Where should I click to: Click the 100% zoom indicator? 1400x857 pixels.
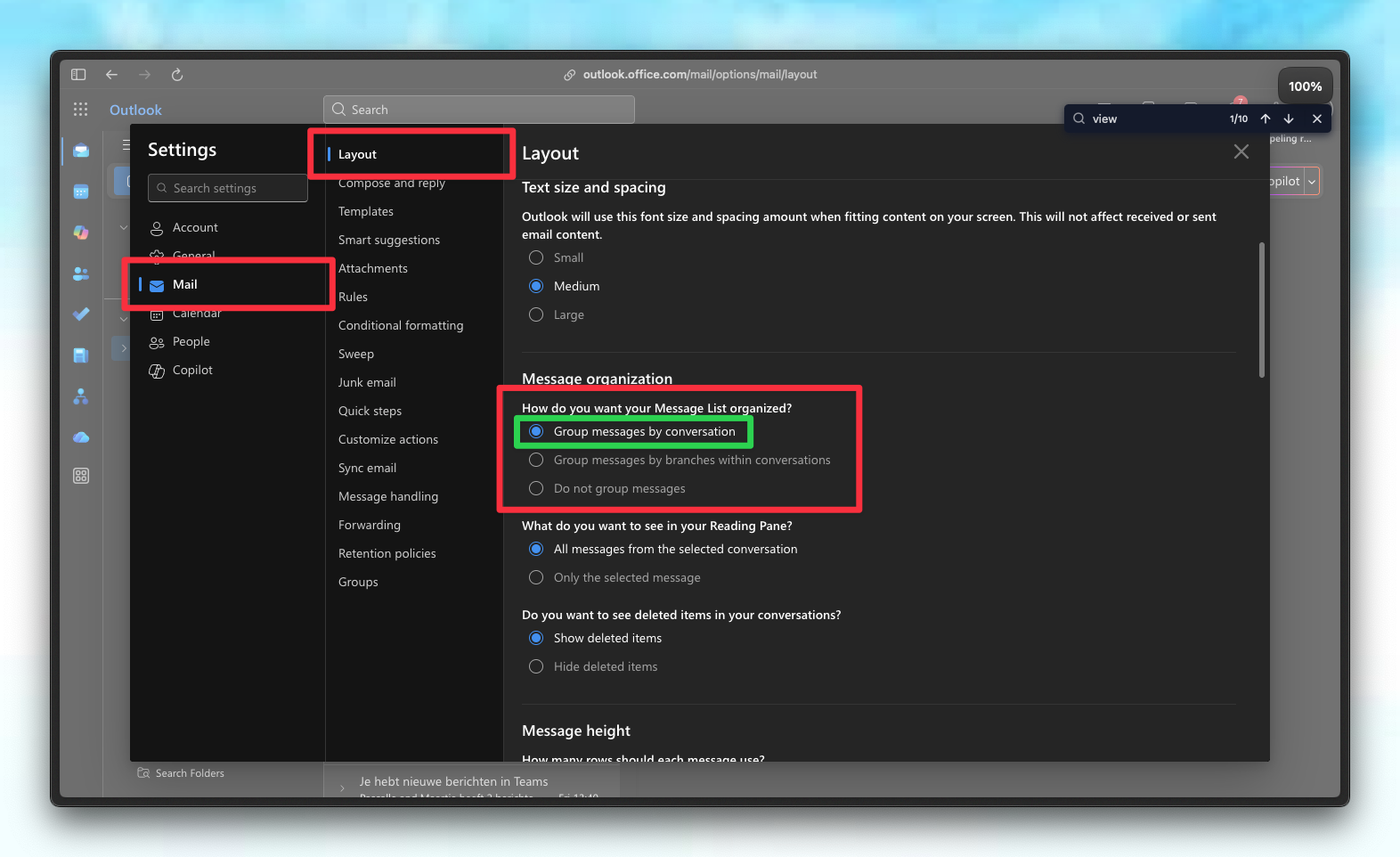(1306, 86)
